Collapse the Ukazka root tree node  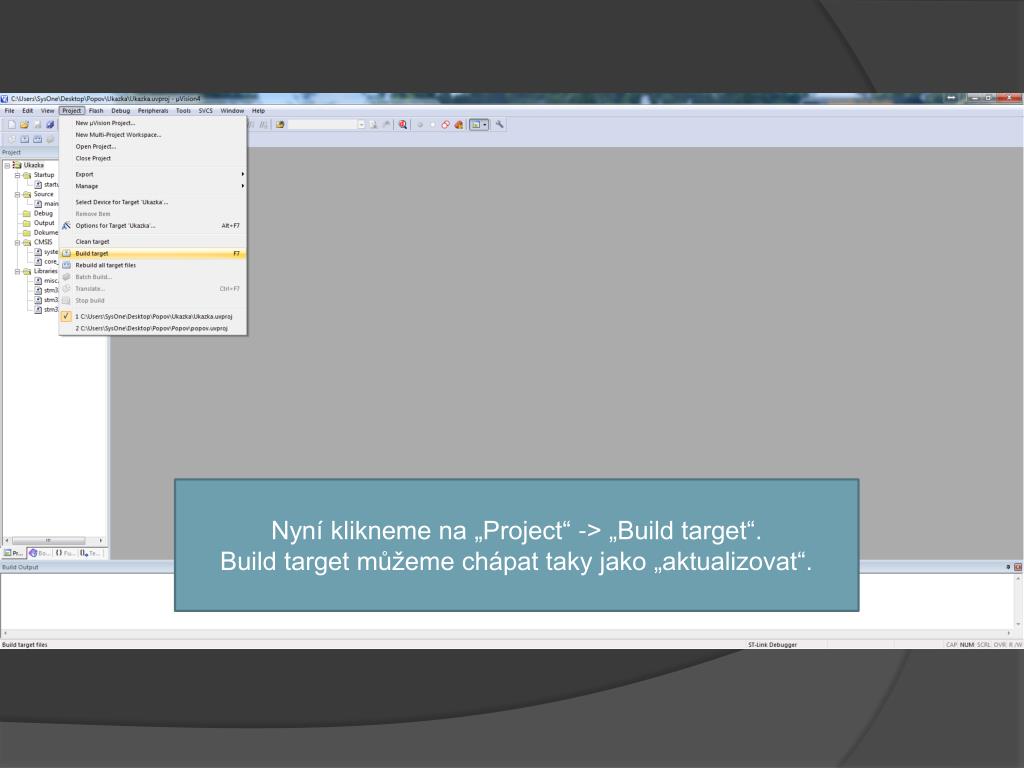click(7, 165)
